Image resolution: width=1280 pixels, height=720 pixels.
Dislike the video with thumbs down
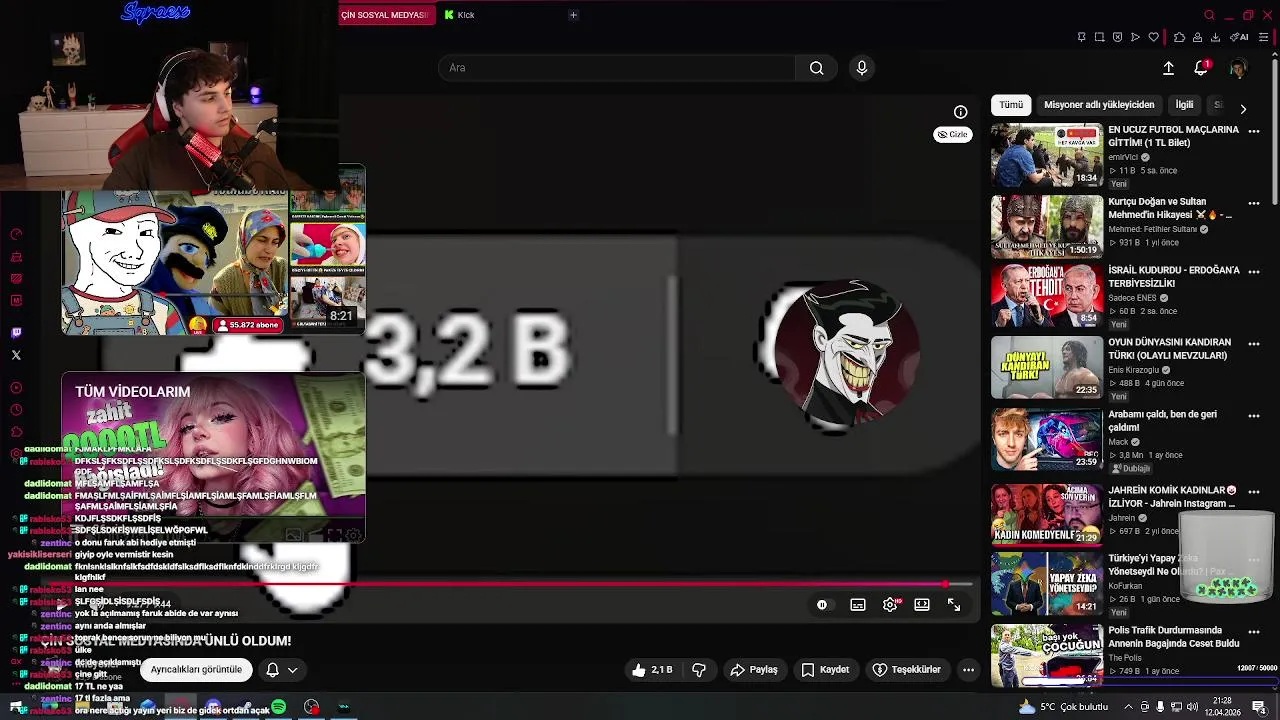tap(699, 670)
